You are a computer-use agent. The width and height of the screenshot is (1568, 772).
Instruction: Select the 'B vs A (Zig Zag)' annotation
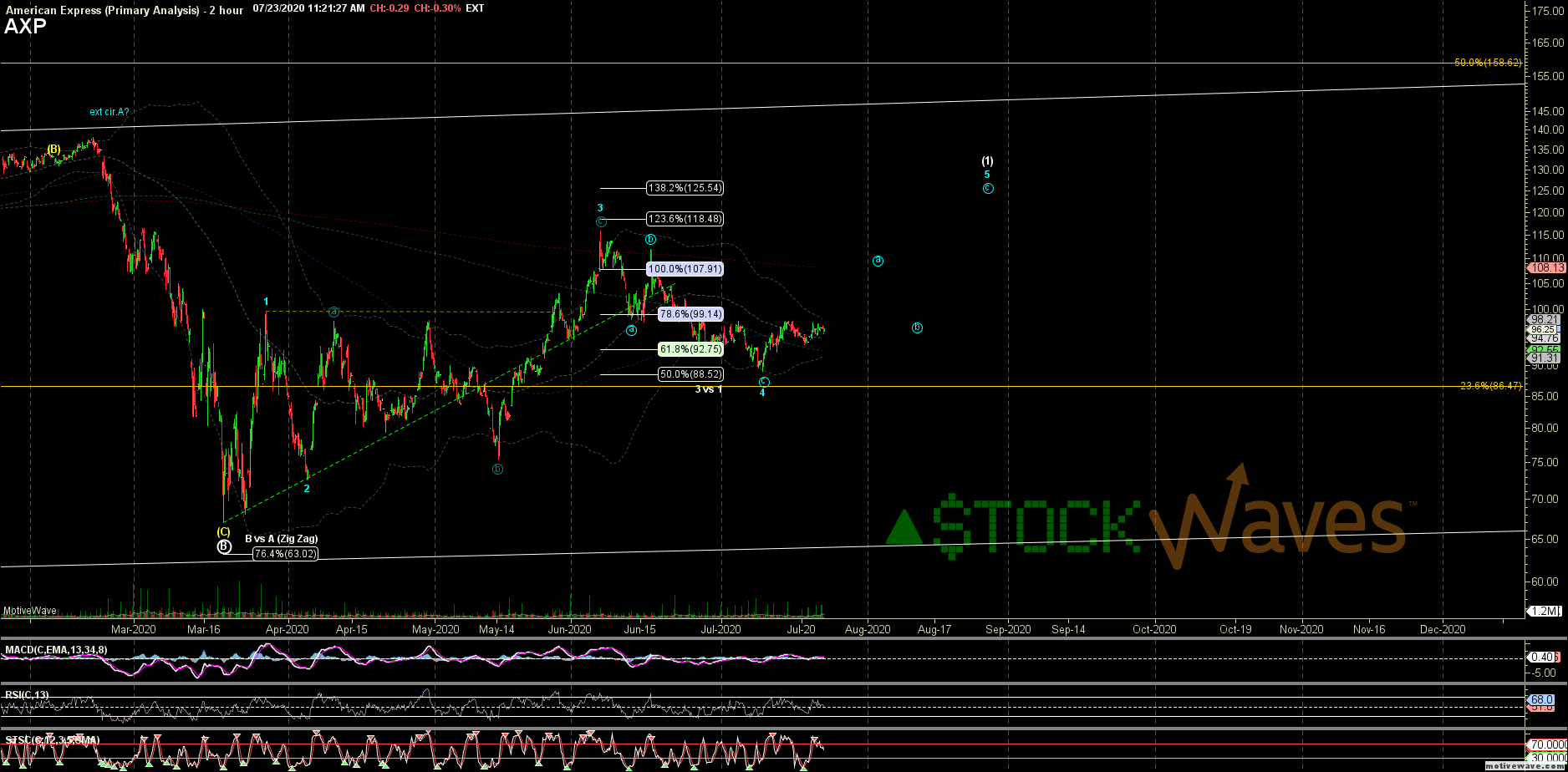tap(281, 539)
